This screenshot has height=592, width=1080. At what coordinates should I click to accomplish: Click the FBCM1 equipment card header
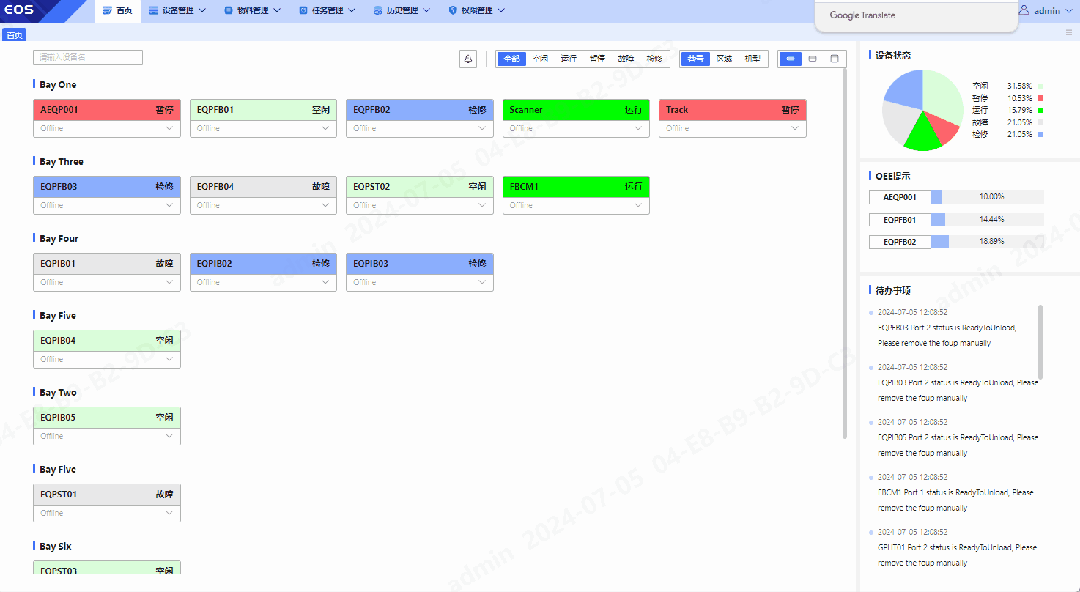pyautogui.click(x=576, y=187)
